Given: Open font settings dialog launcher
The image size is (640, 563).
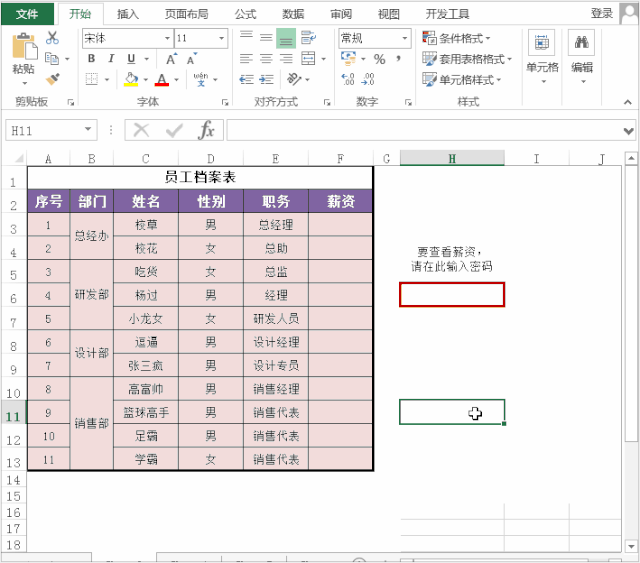Looking at the screenshot, I should 225,102.
